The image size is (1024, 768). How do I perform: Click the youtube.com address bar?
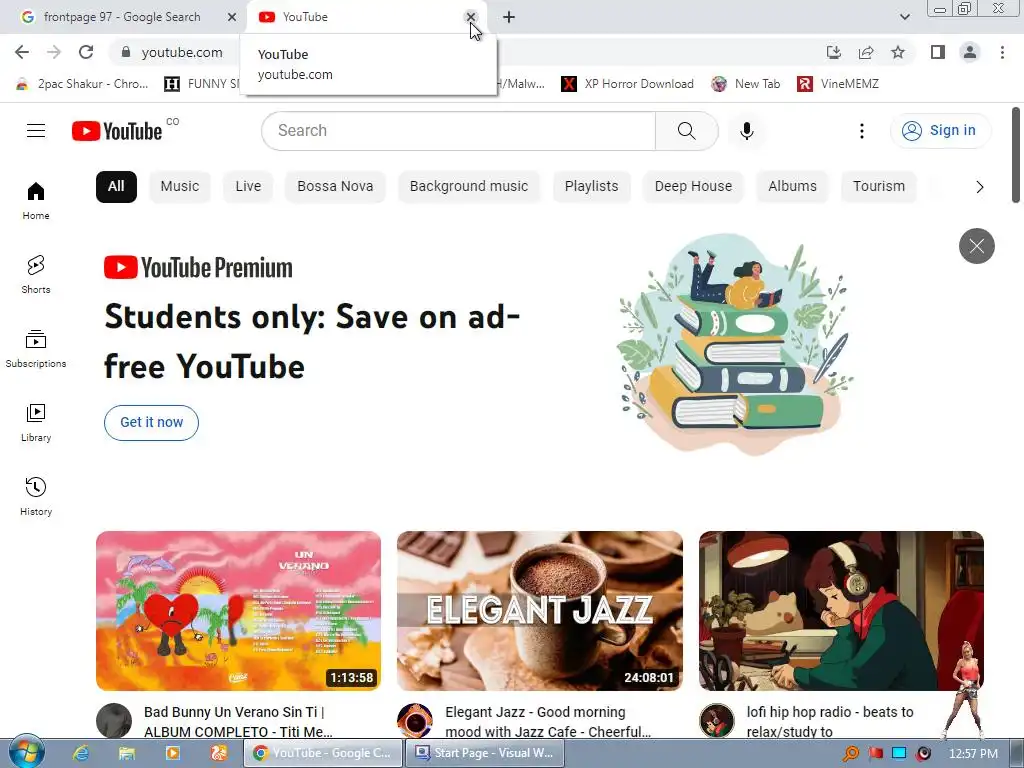pos(182,52)
